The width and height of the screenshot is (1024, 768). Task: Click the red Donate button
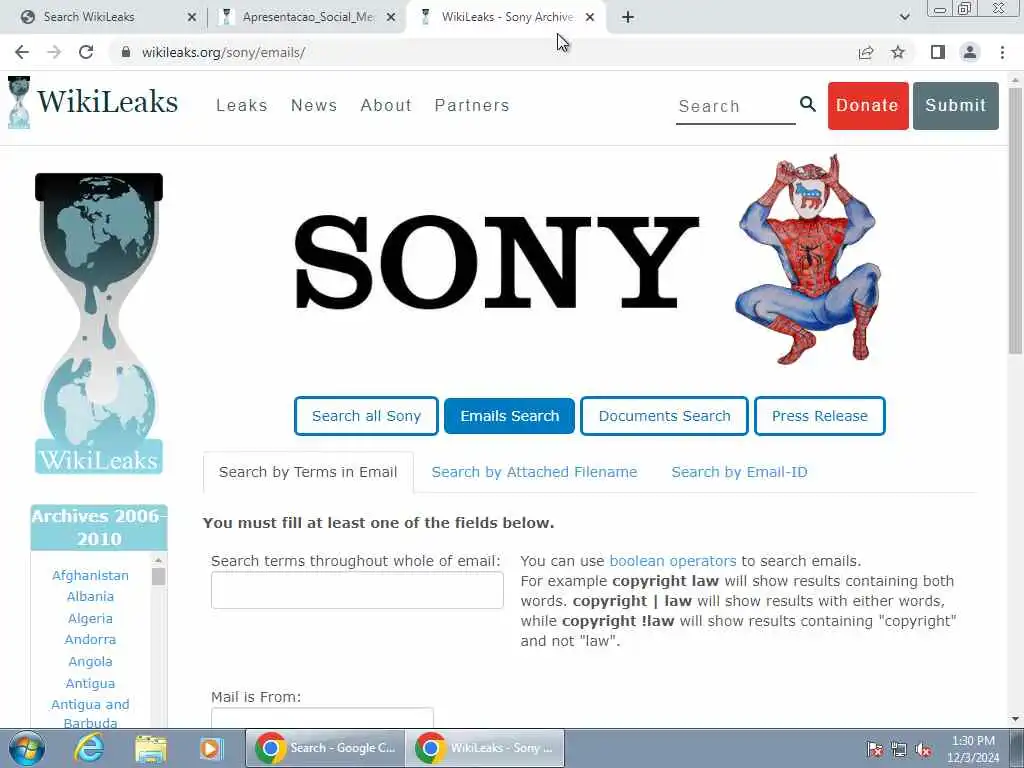click(868, 106)
